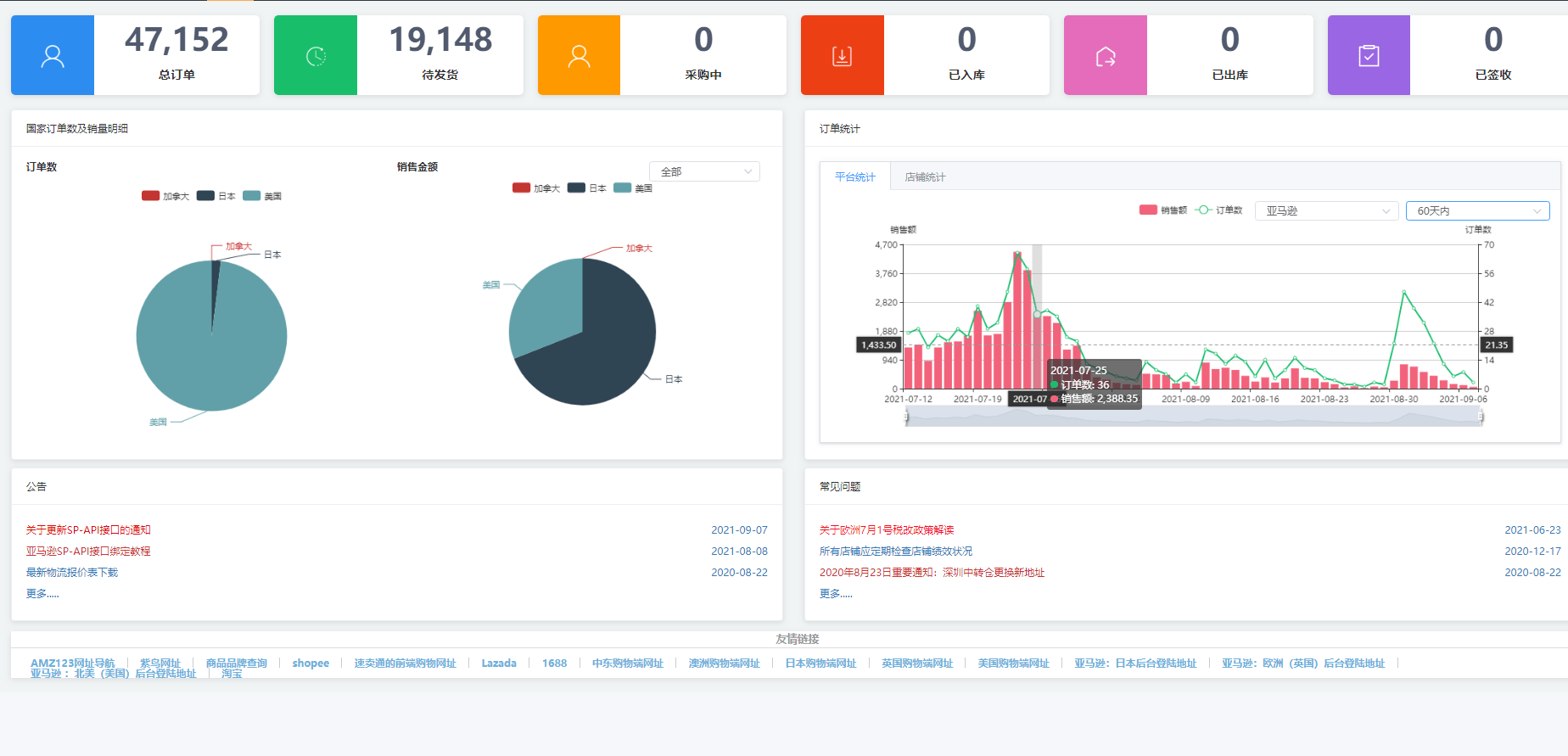
Task: Click the chart's date range zoom slider
Action: pyautogui.click(x=1194, y=416)
